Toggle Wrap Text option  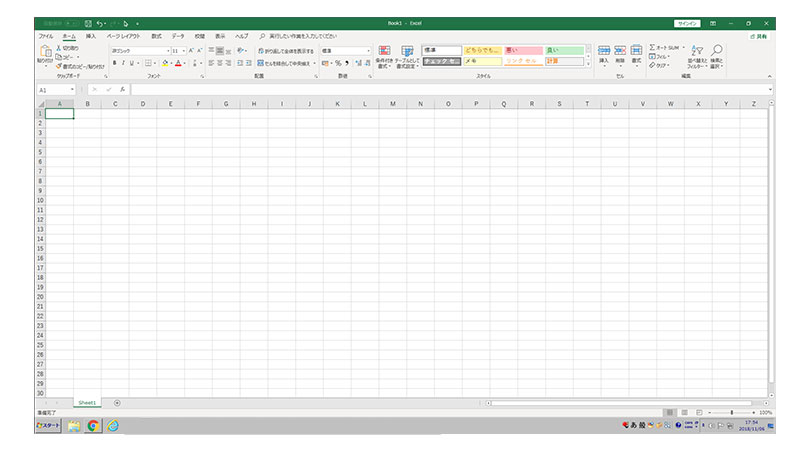[286, 51]
